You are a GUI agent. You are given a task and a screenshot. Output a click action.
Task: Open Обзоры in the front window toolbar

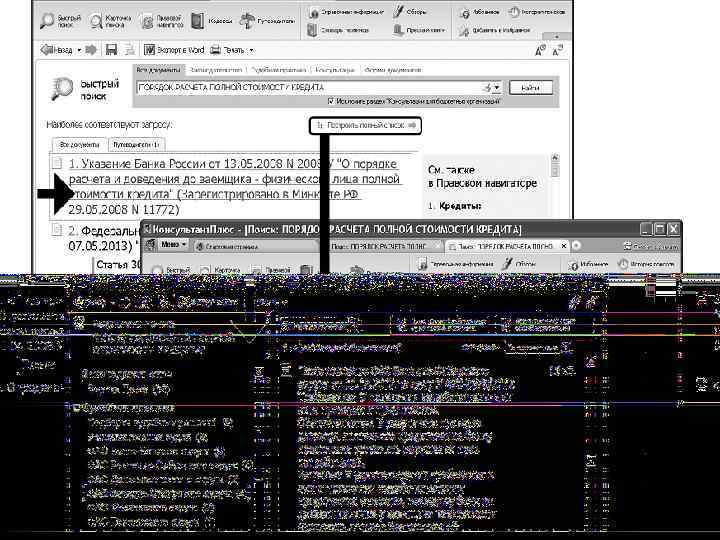(x=519, y=264)
